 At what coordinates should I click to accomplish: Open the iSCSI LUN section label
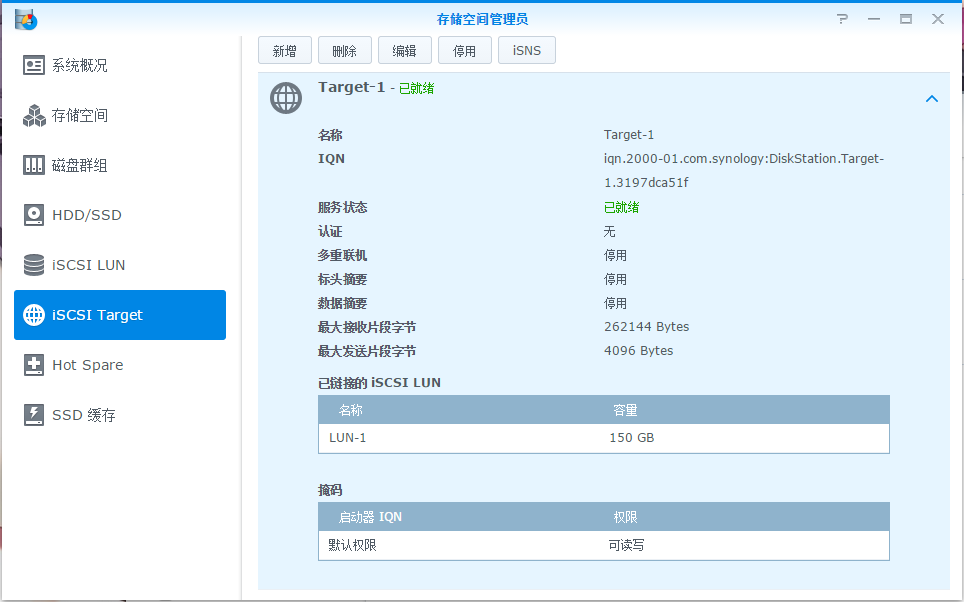(x=88, y=265)
